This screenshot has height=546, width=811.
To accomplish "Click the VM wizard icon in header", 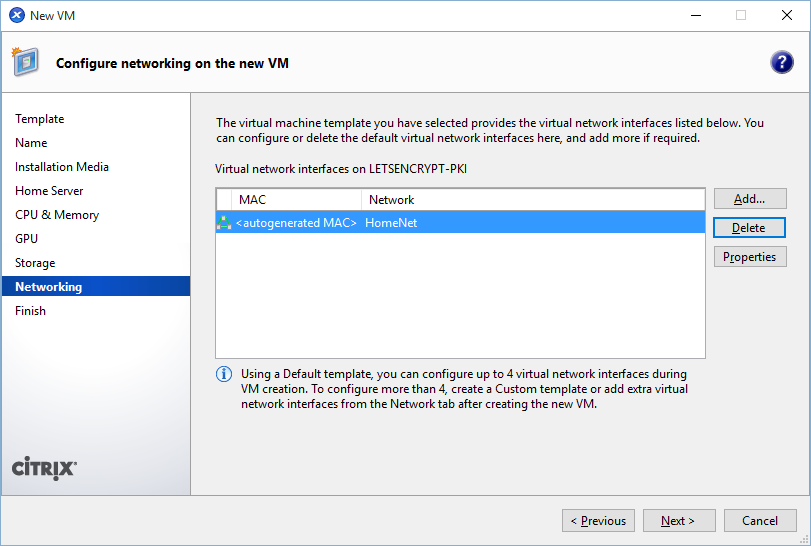I will [25, 62].
